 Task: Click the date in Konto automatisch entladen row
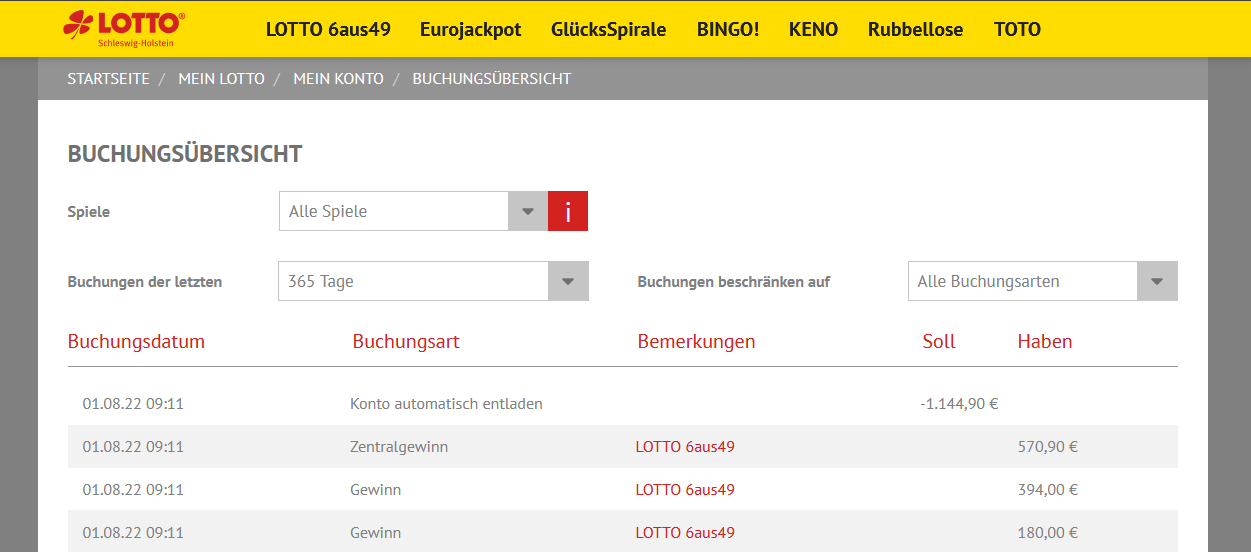[x=133, y=404]
